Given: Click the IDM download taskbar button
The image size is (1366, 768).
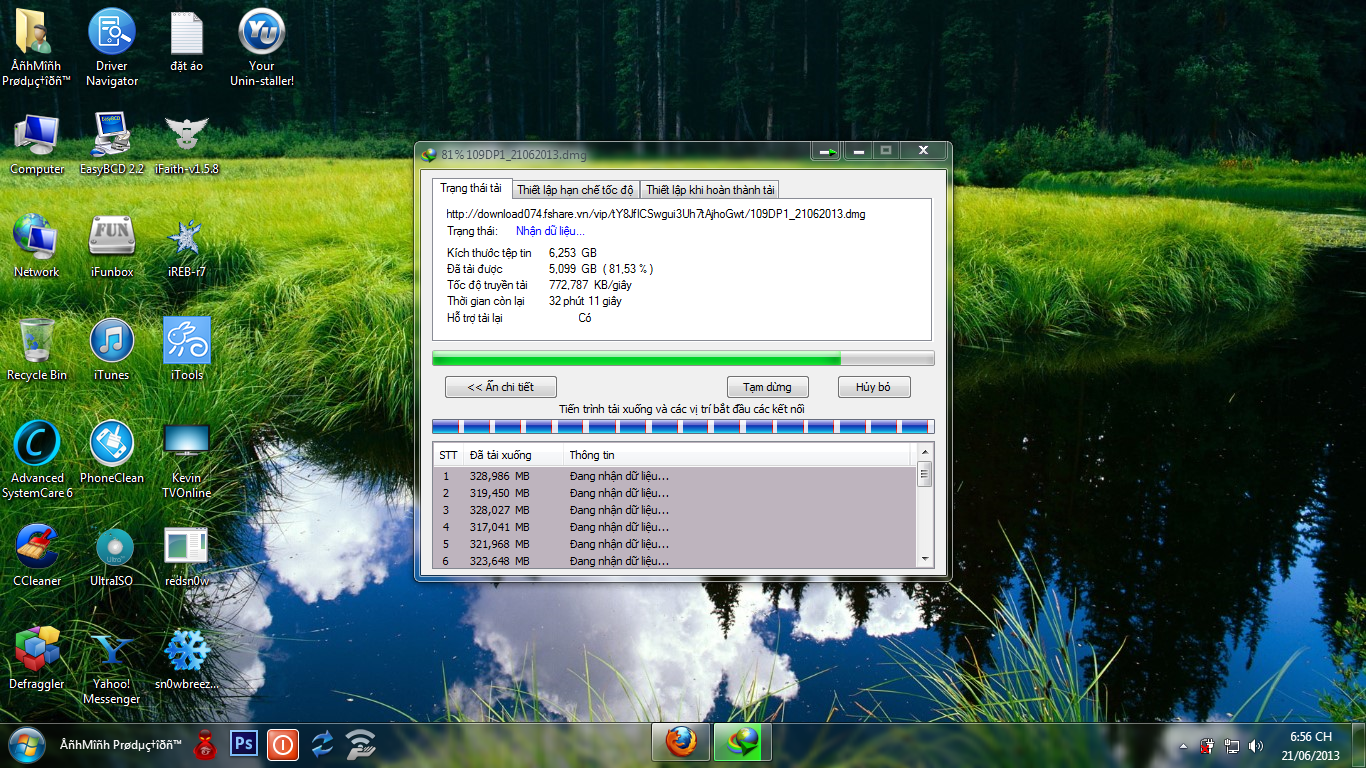Looking at the screenshot, I should pyautogui.click(x=743, y=744).
